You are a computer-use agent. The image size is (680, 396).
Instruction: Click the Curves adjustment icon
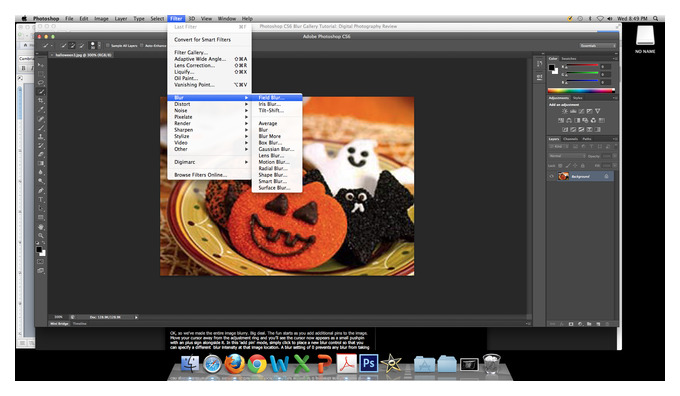[x=581, y=111]
